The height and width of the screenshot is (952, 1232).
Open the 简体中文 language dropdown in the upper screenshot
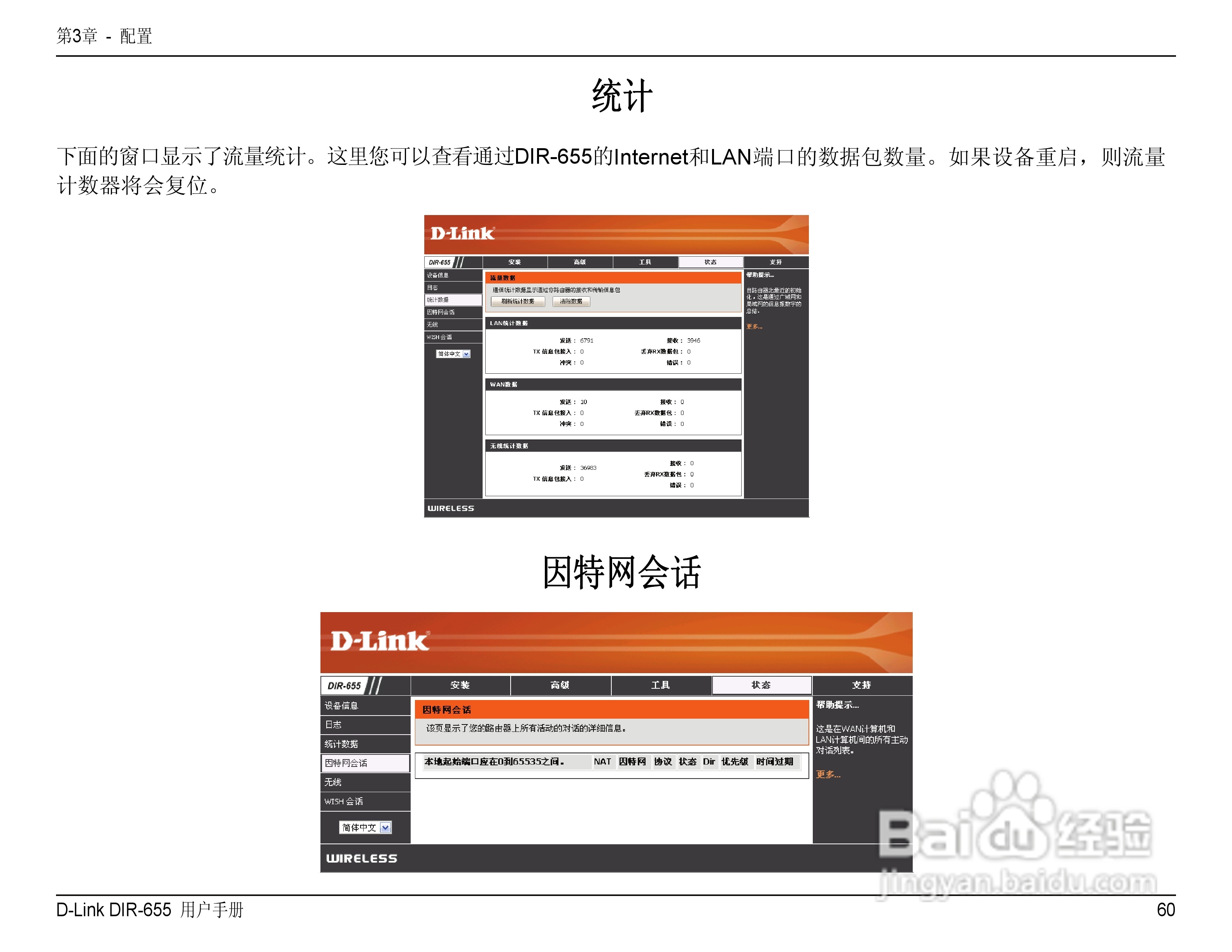point(466,354)
